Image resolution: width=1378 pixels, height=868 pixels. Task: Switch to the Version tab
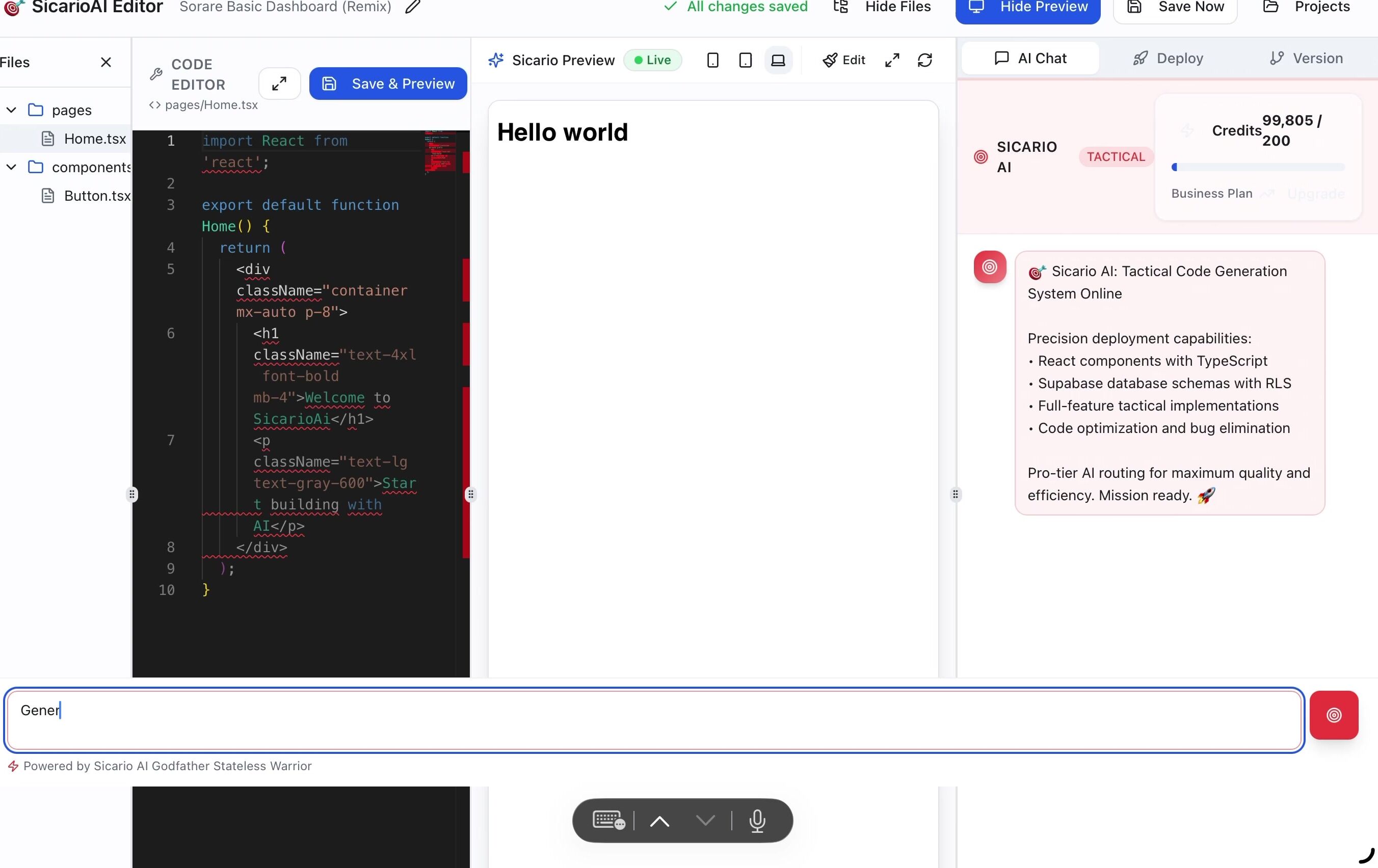(1306, 59)
